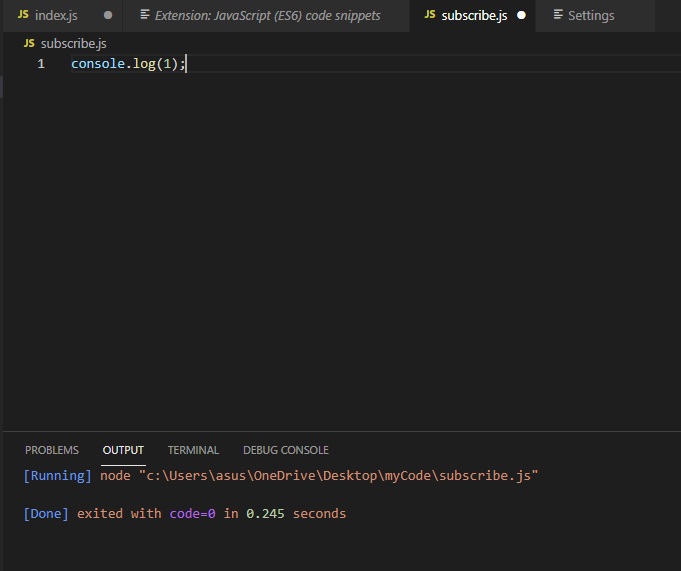Click JS file icon on index.js tab
This screenshot has height=571, width=681.
[23, 15]
